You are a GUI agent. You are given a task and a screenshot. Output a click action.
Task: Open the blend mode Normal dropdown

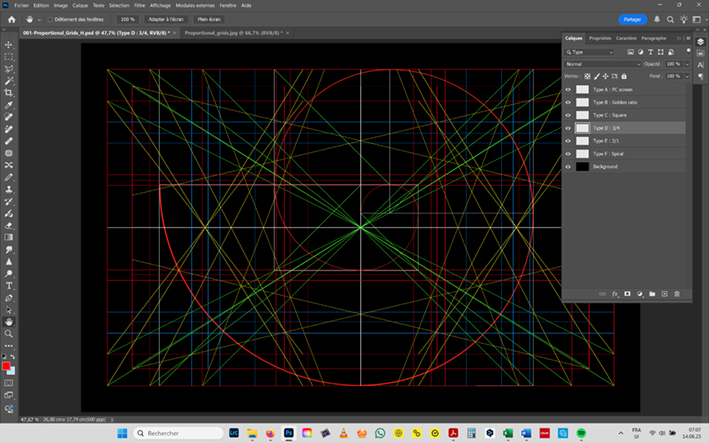pos(601,64)
